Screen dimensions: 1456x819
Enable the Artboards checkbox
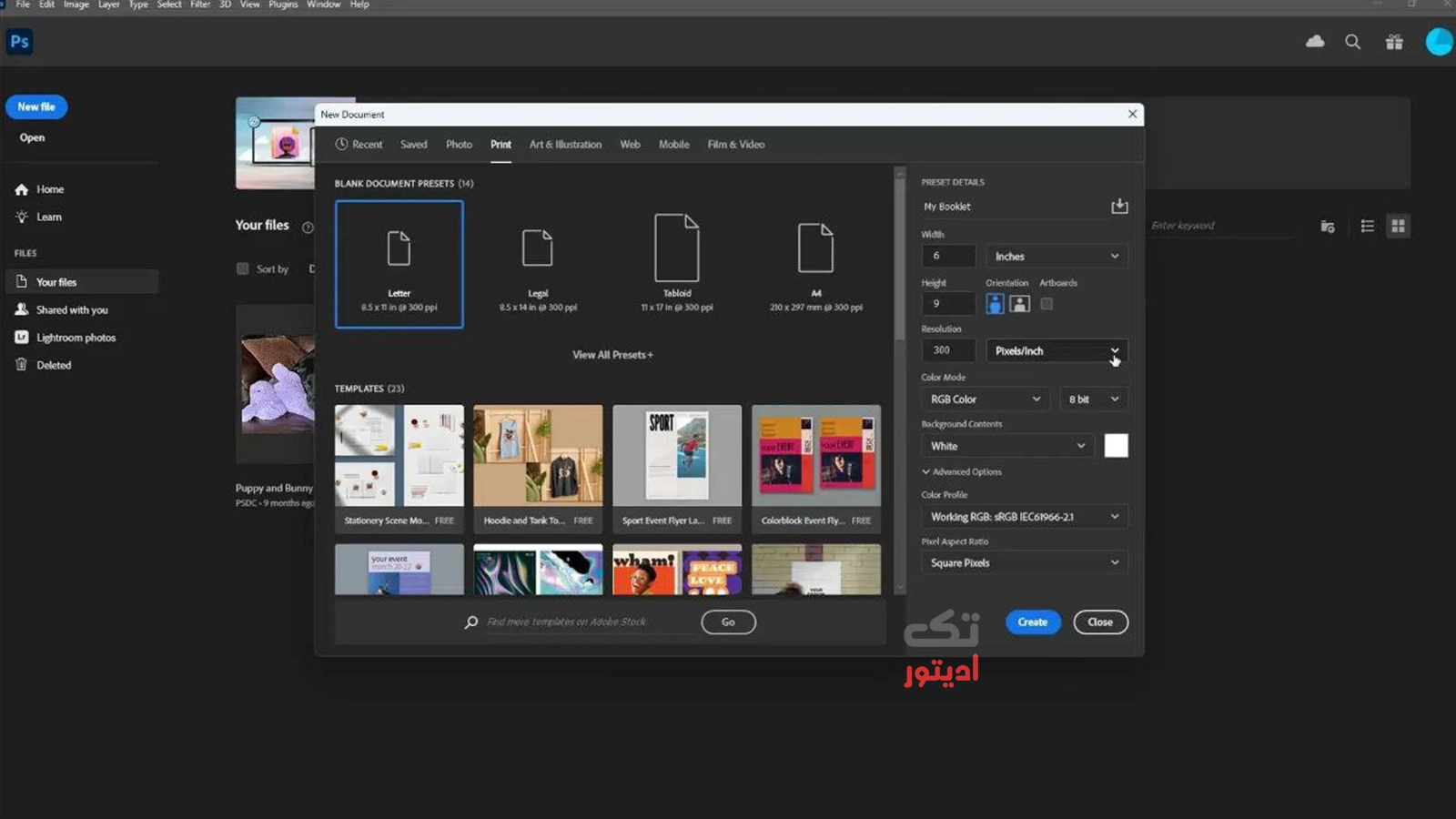[x=1046, y=304]
